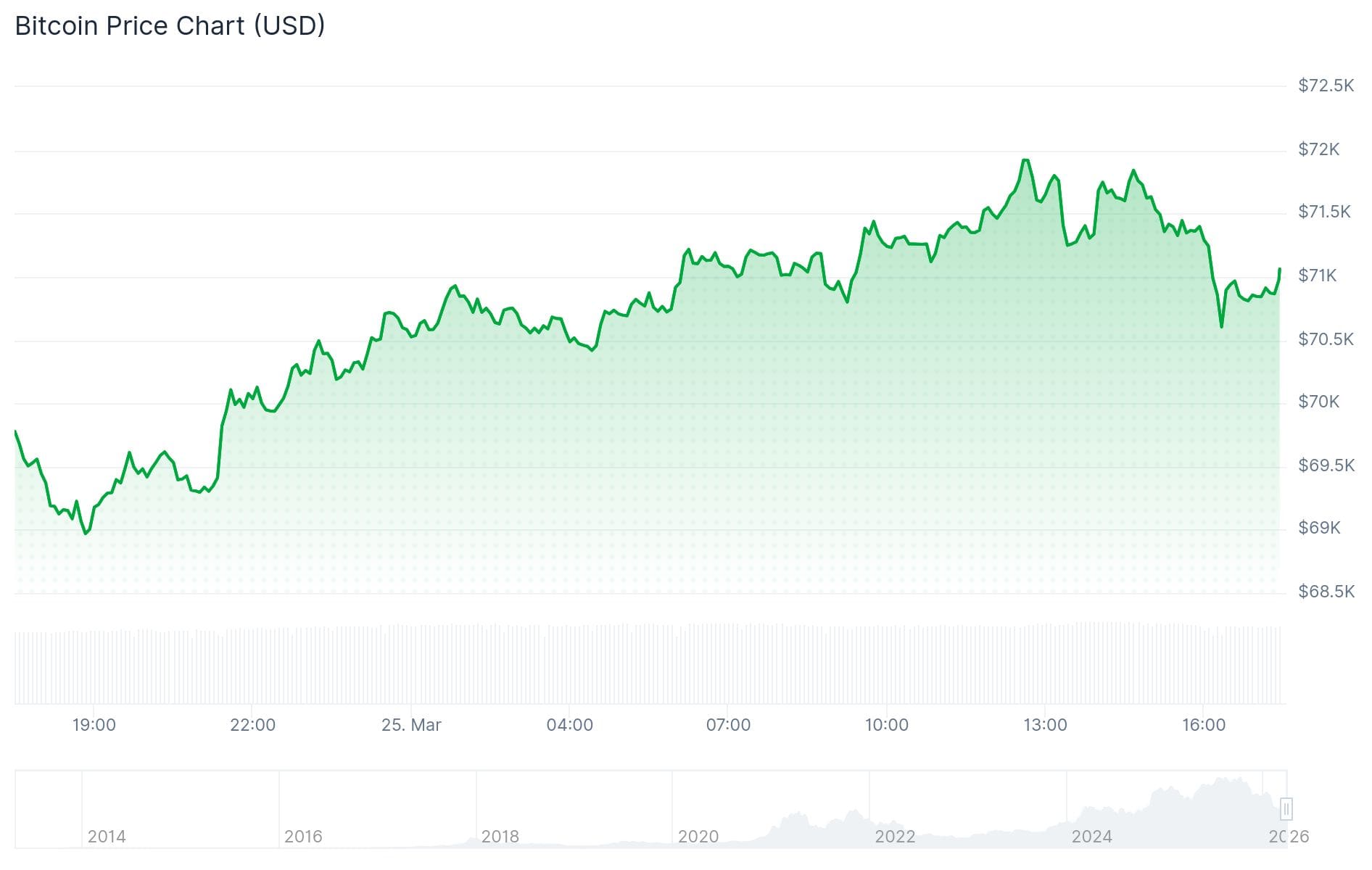Select the 2014 mark in the navigator
Viewport: 1372px width, 870px height.
(x=107, y=837)
